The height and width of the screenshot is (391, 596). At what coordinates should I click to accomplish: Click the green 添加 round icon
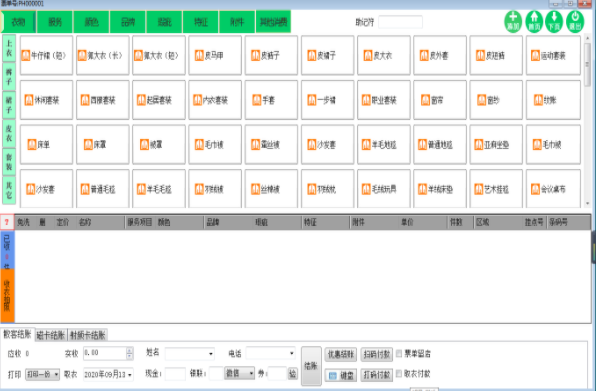click(513, 22)
